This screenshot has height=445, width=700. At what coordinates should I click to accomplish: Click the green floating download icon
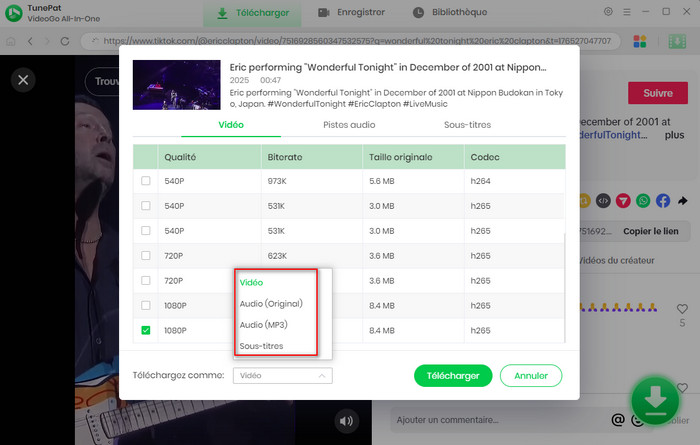(655, 398)
